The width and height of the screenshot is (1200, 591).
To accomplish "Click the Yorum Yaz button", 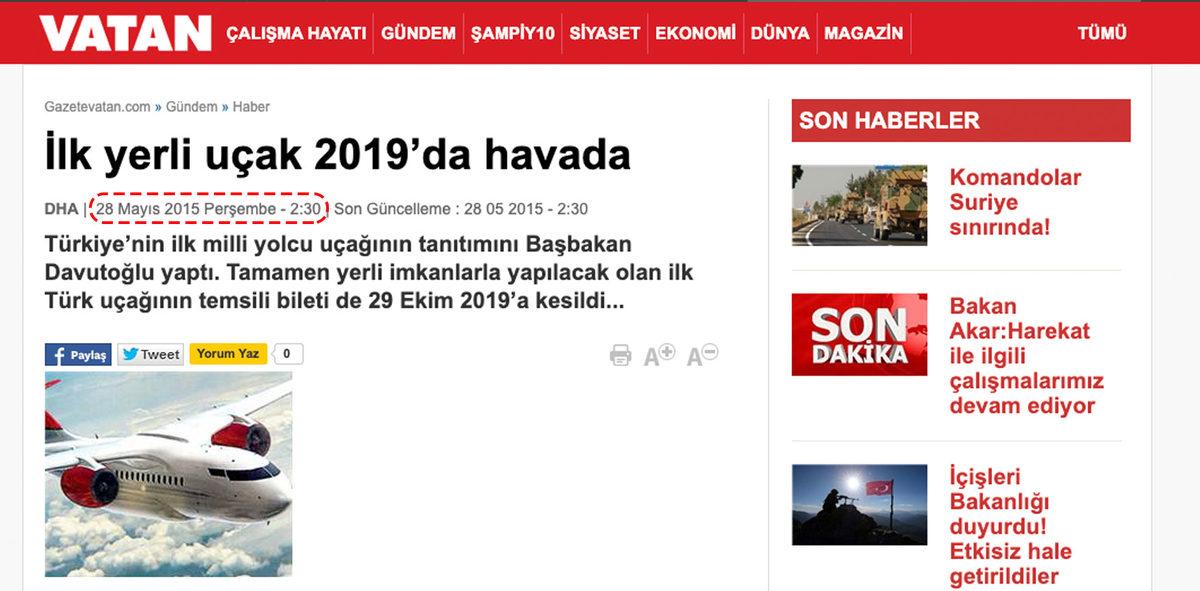I will [x=228, y=353].
